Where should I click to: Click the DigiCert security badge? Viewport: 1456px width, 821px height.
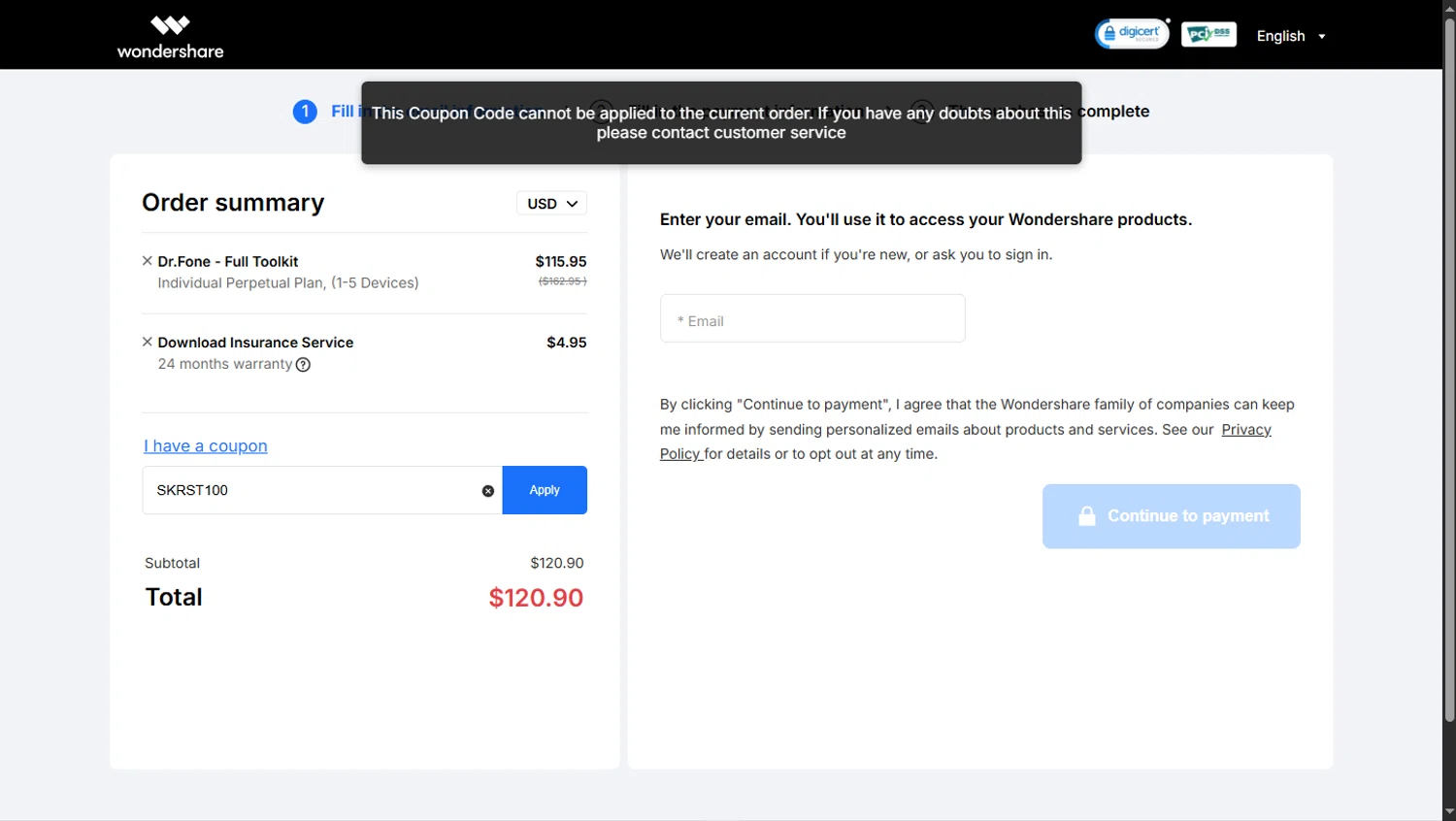coord(1132,34)
